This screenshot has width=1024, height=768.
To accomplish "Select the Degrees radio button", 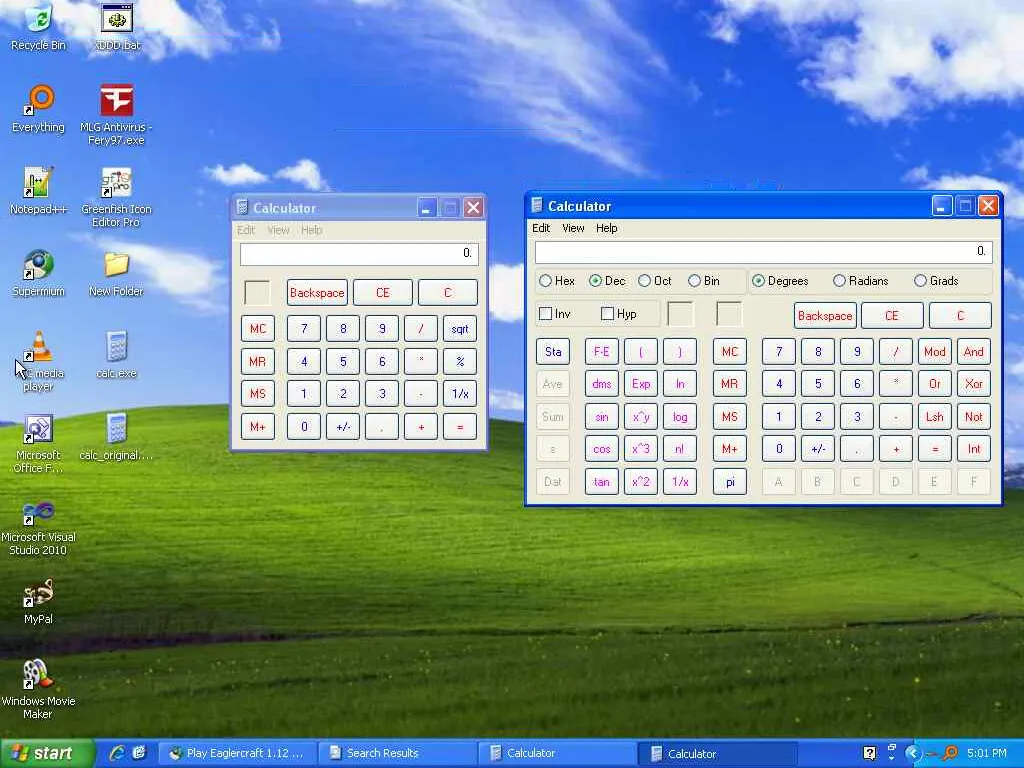I will click(780, 281).
